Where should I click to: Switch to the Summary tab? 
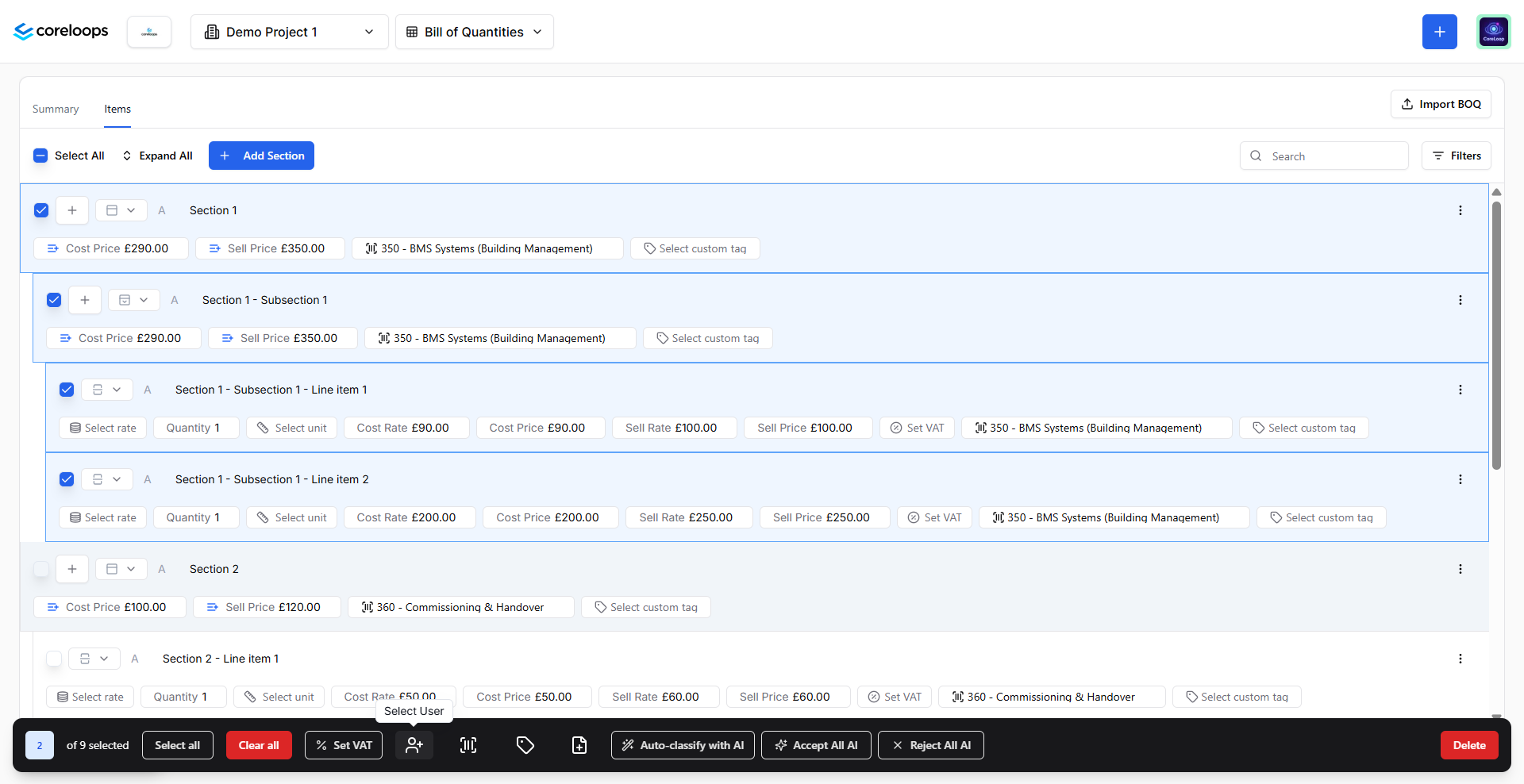tap(56, 109)
